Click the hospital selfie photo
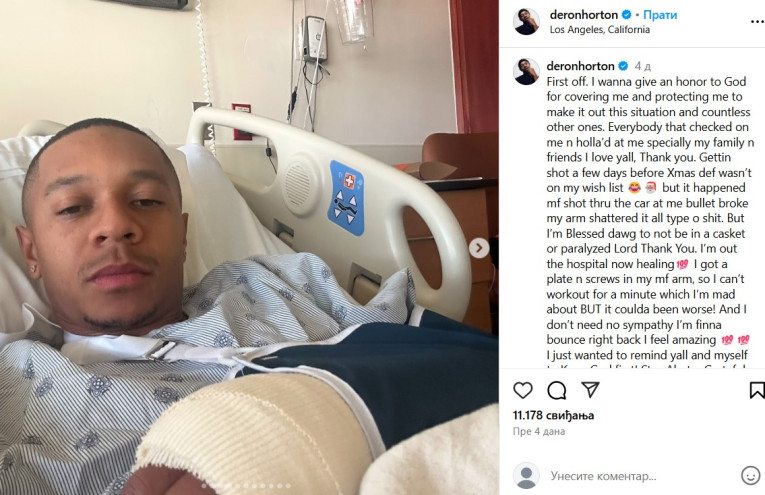The image size is (765, 495). pyautogui.click(x=249, y=247)
